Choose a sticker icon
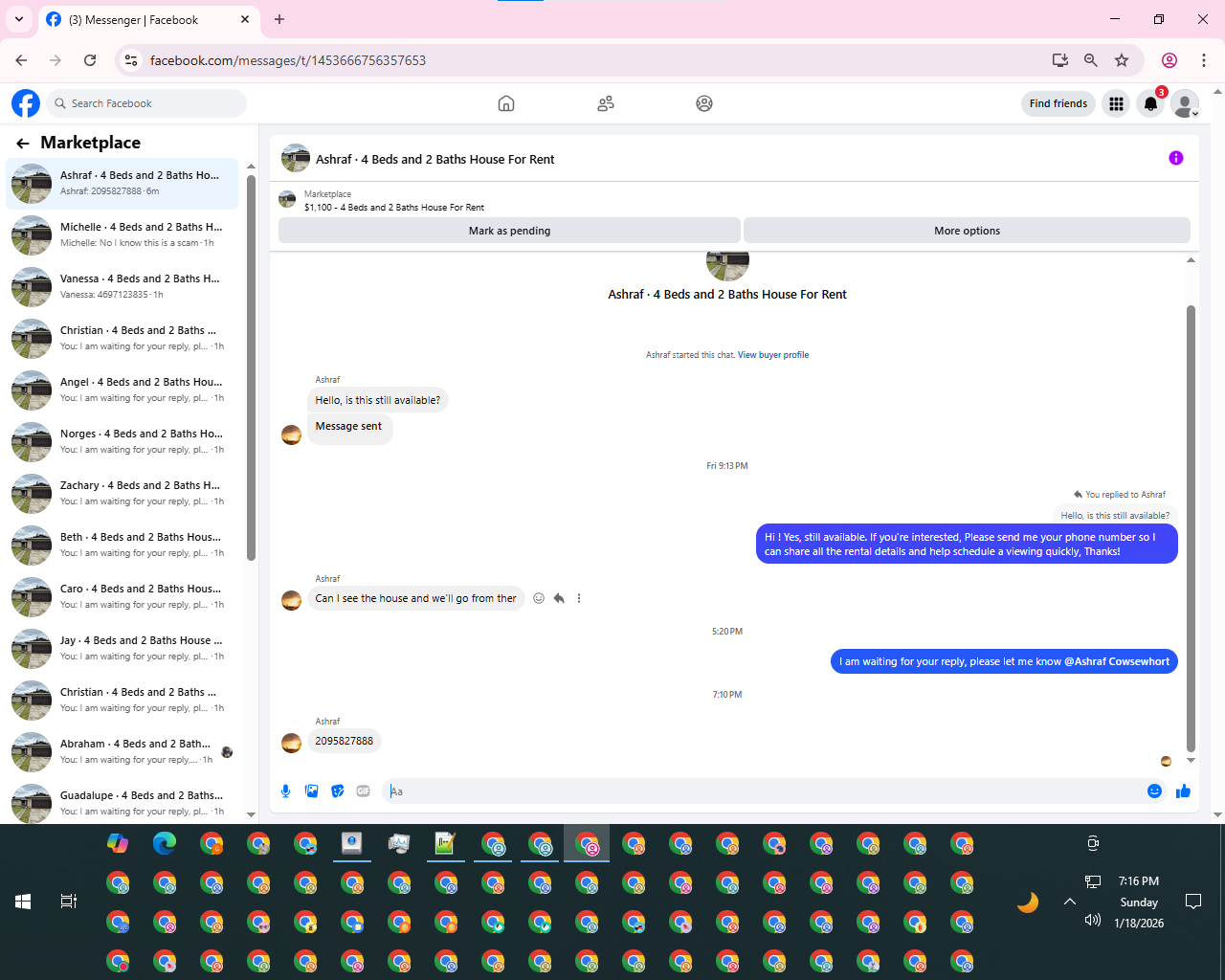This screenshot has width=1225, height=980. [337, 791]
